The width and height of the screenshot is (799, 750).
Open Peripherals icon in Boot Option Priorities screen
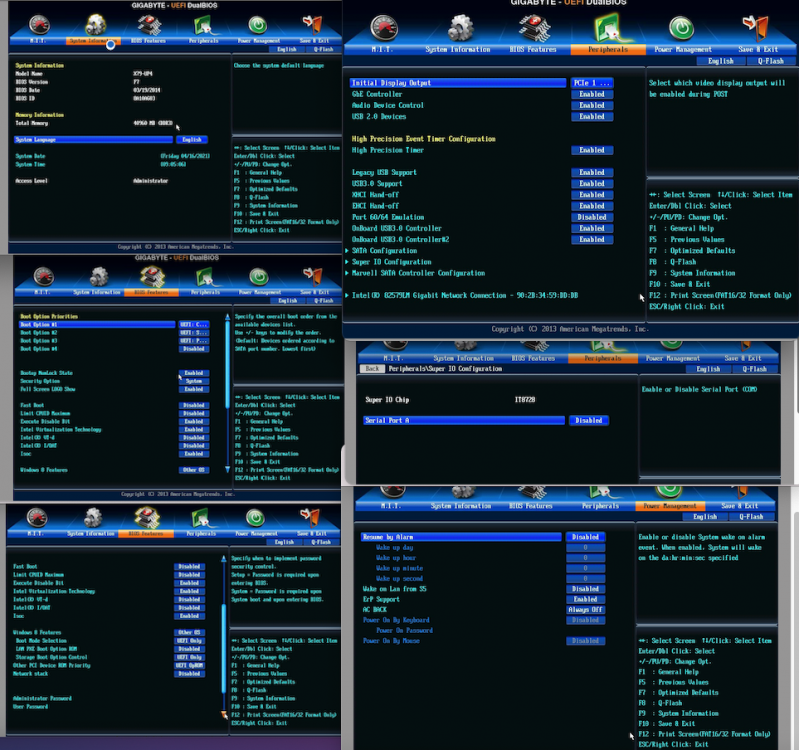[206, 277]
